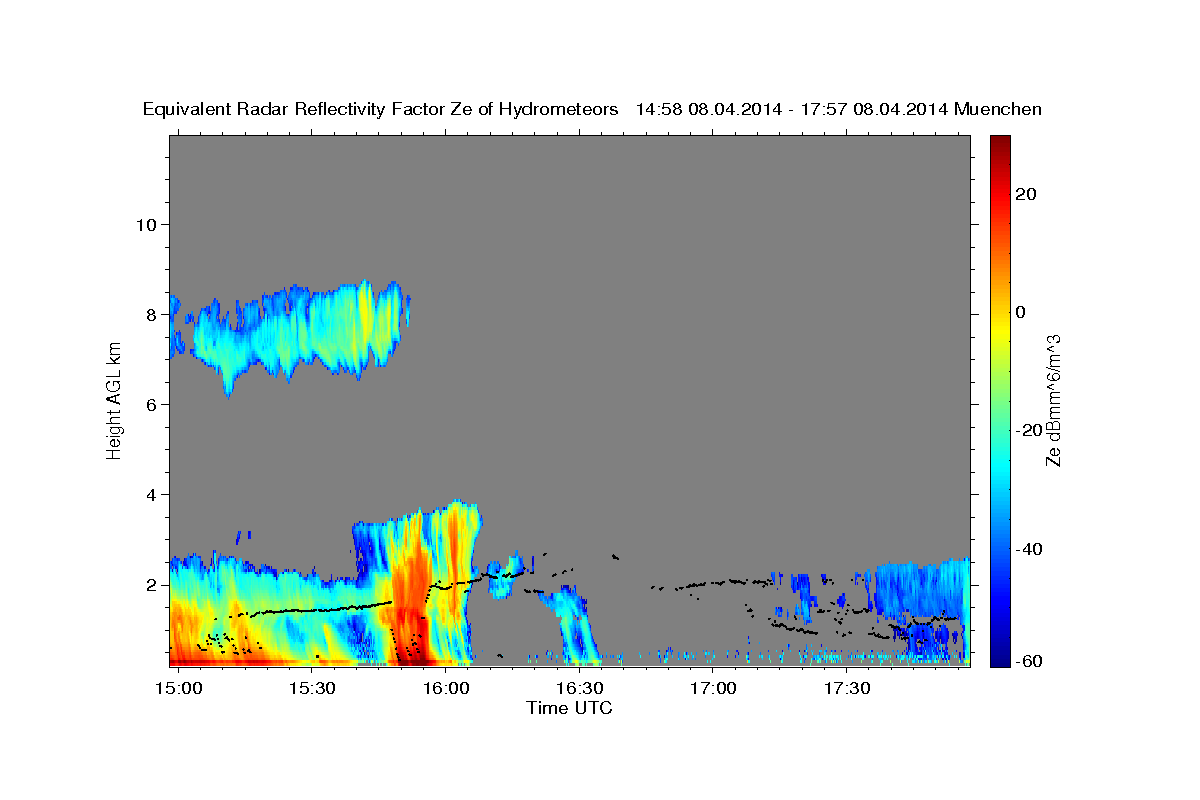Click the 15:00 time tick label

tap(180, 689)
